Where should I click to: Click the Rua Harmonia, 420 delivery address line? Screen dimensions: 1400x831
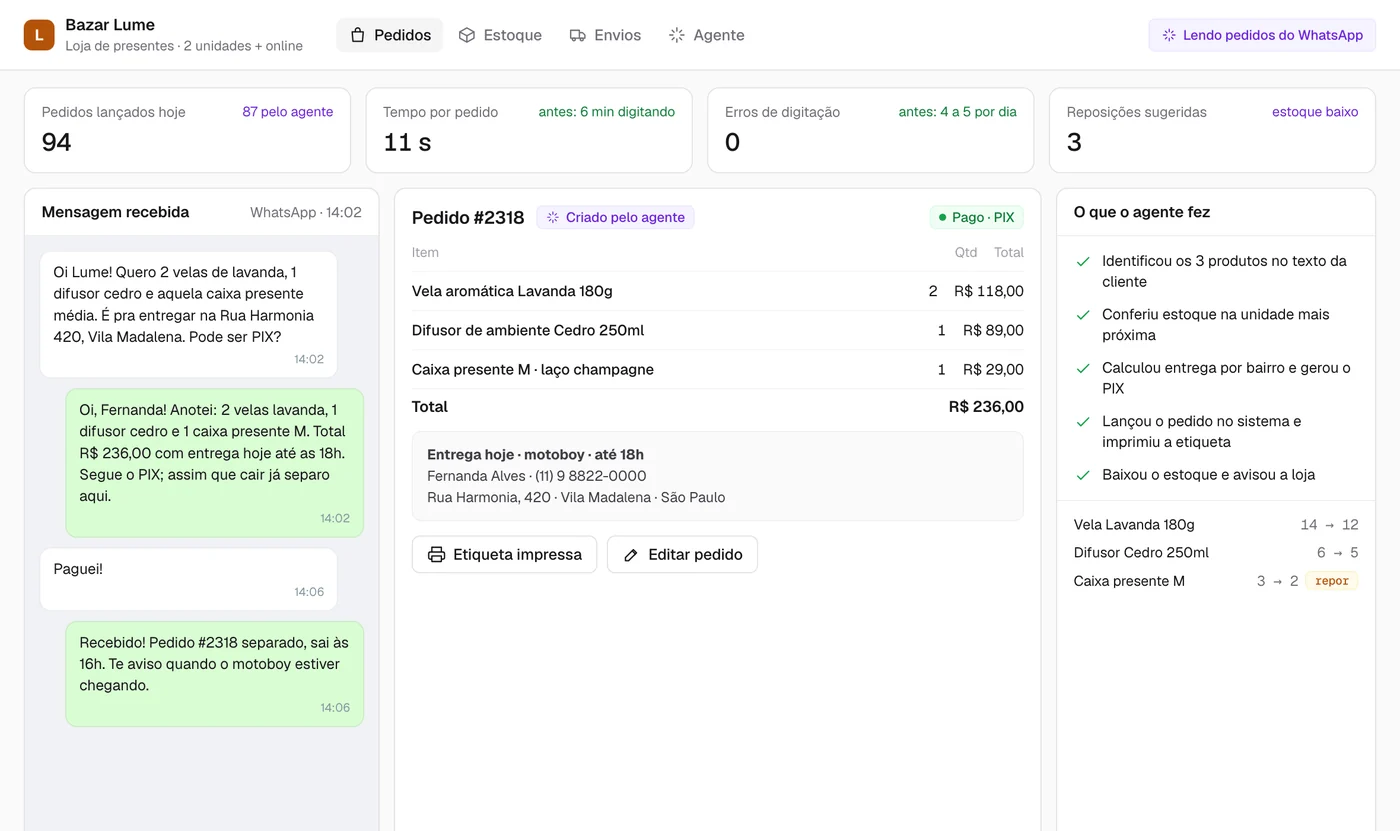coord(576,497)
